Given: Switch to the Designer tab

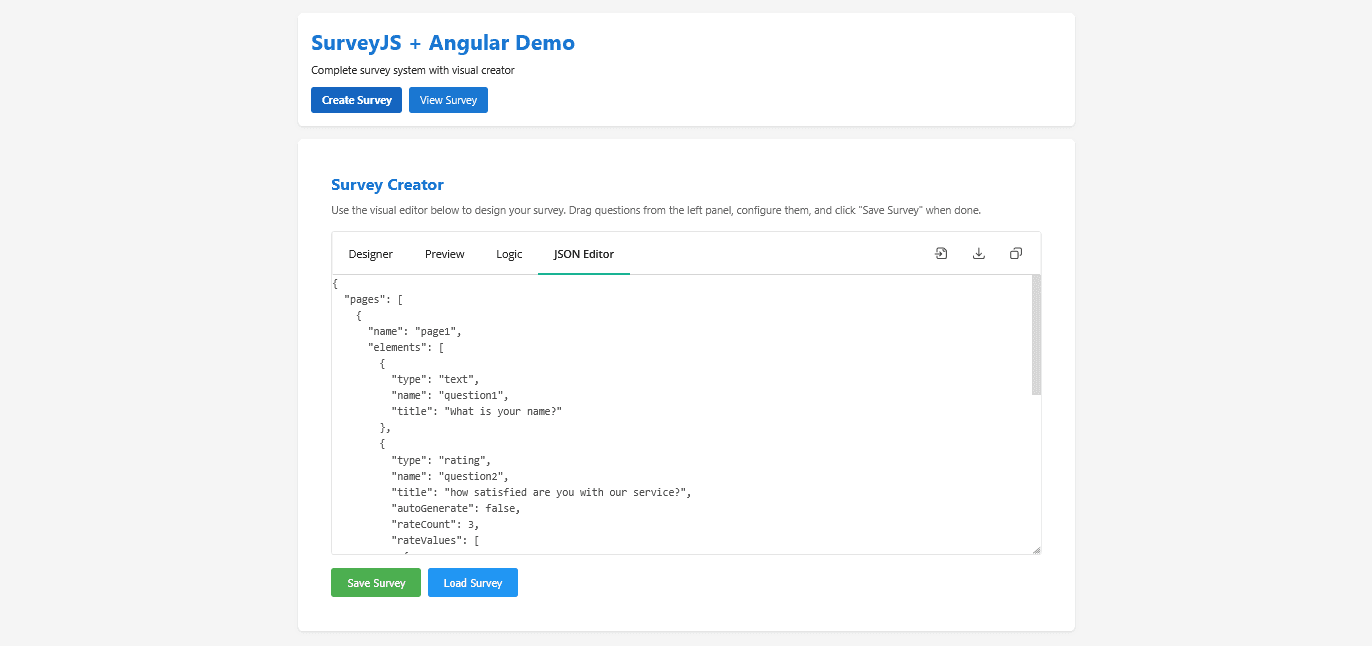Looking at the screenshot, I should coord(370,254).
